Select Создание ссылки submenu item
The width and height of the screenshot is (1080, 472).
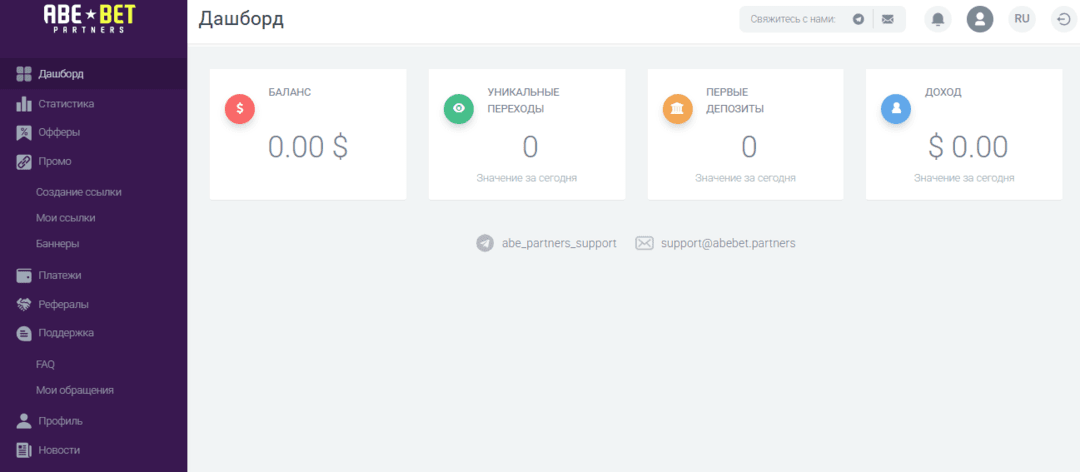click(x=79, y=192)
